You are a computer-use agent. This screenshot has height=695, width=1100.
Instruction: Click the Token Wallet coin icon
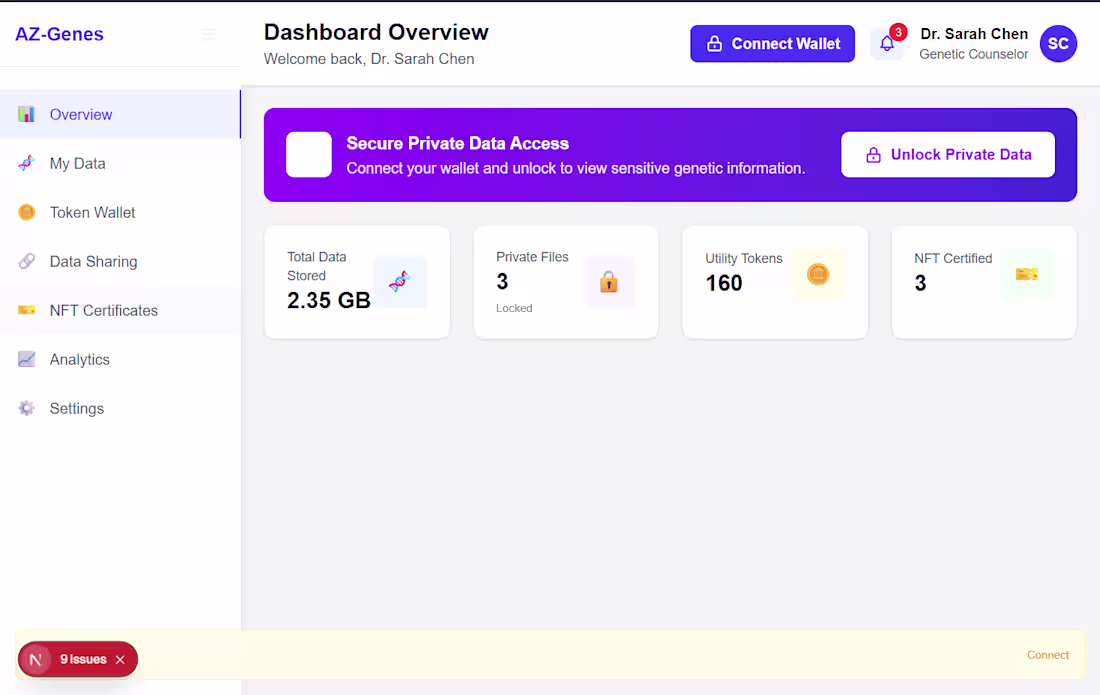click(x=26, y=212)
